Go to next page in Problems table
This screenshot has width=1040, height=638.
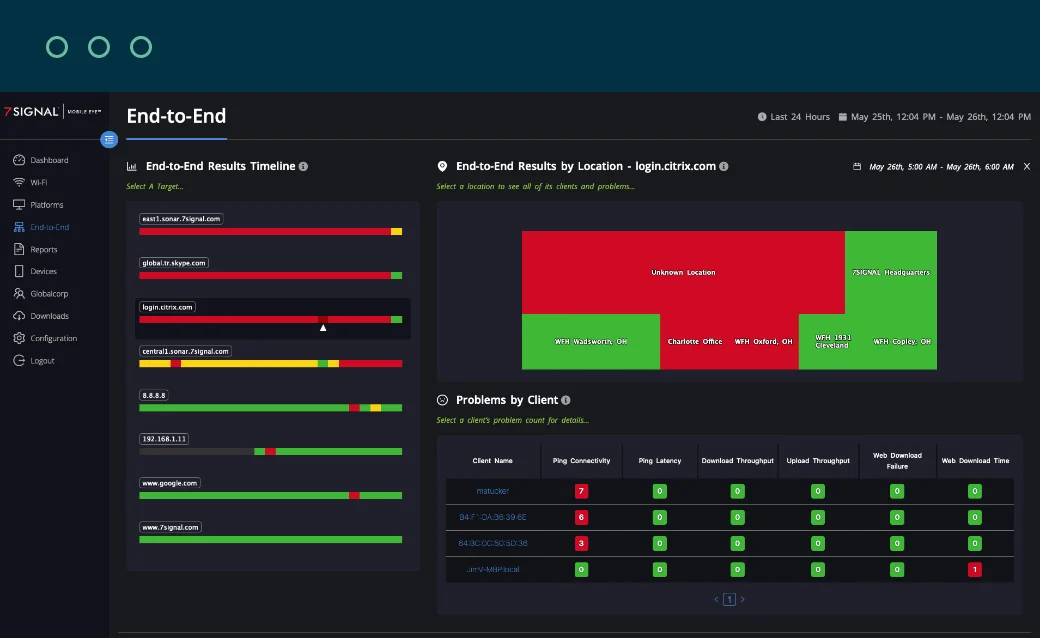[742, 599]
